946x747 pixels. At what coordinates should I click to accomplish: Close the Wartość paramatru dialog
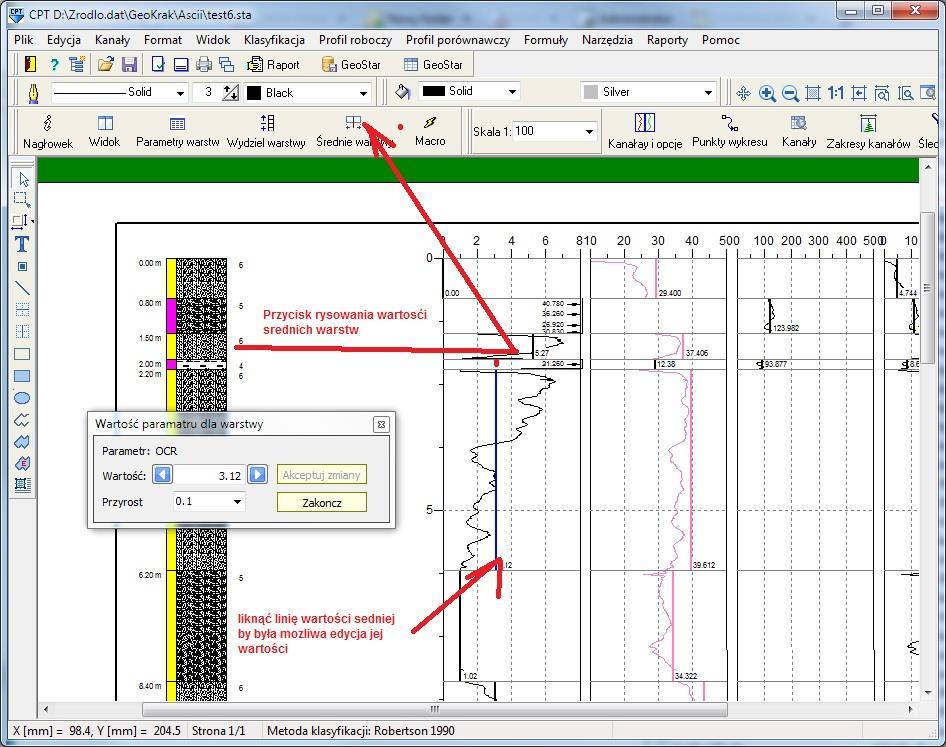point(381,424)
